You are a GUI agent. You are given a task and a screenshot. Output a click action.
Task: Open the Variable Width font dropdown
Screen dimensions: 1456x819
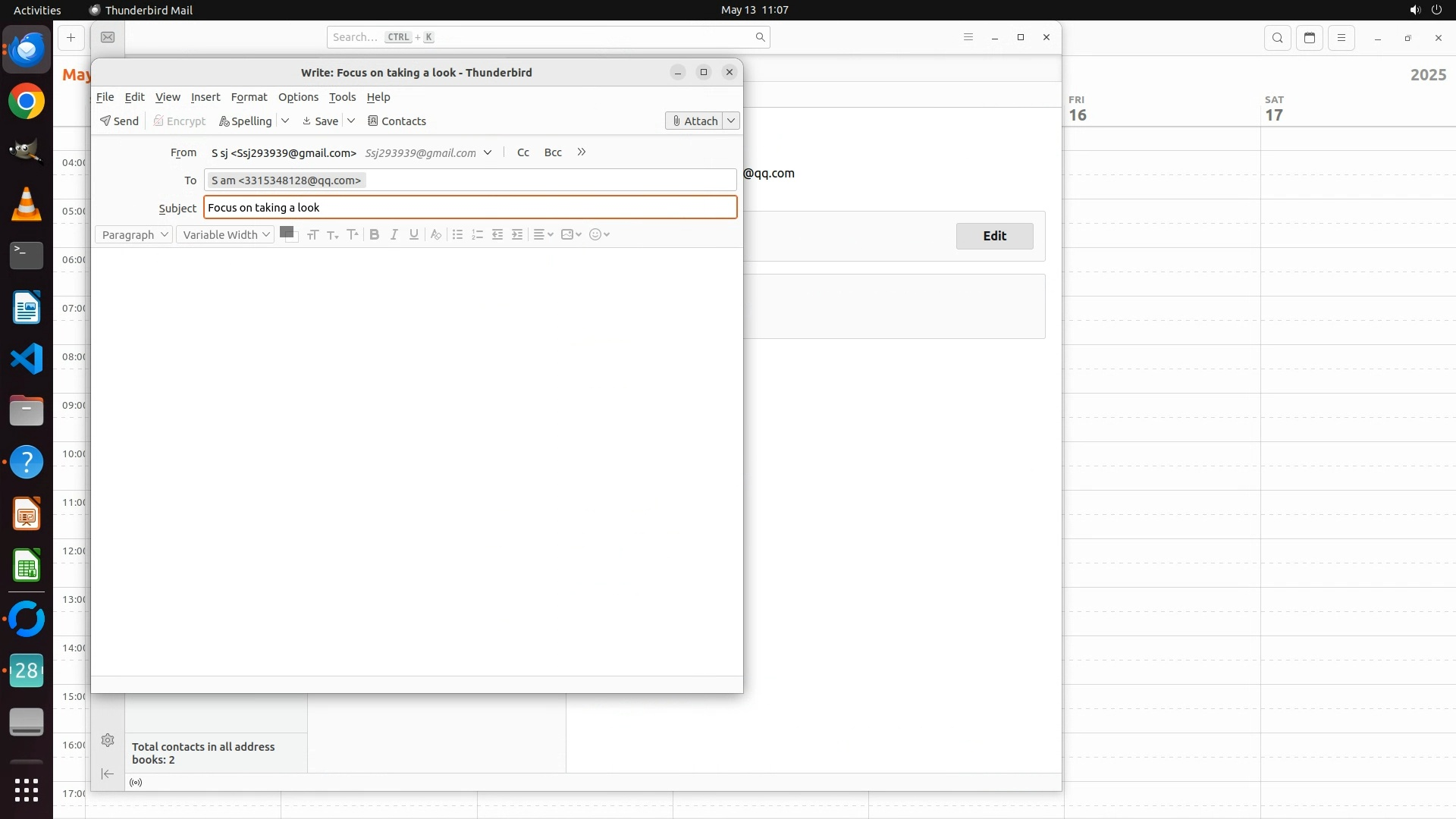(x=225, y=235)
